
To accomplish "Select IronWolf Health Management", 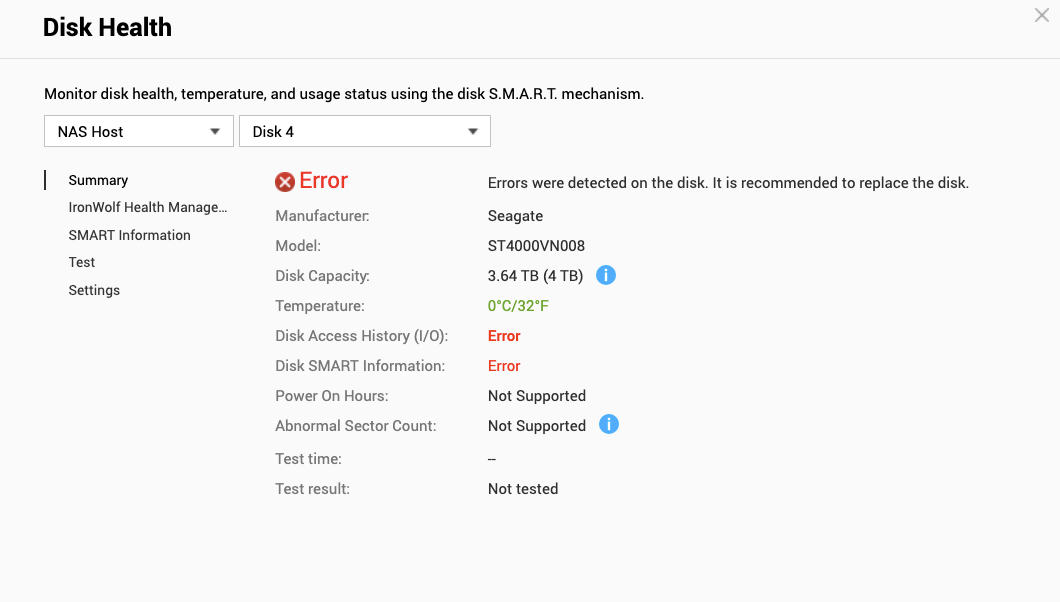I will coord(148,207).
